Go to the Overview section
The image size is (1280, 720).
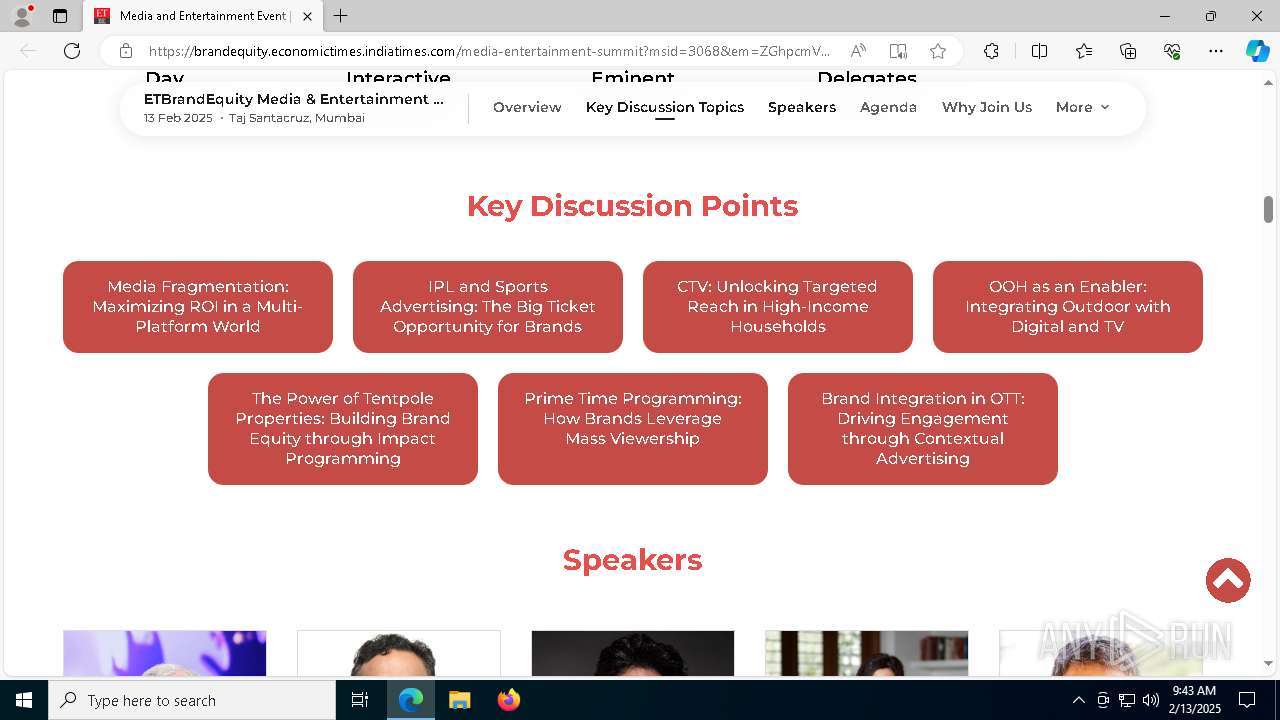(x=527, y=107)
